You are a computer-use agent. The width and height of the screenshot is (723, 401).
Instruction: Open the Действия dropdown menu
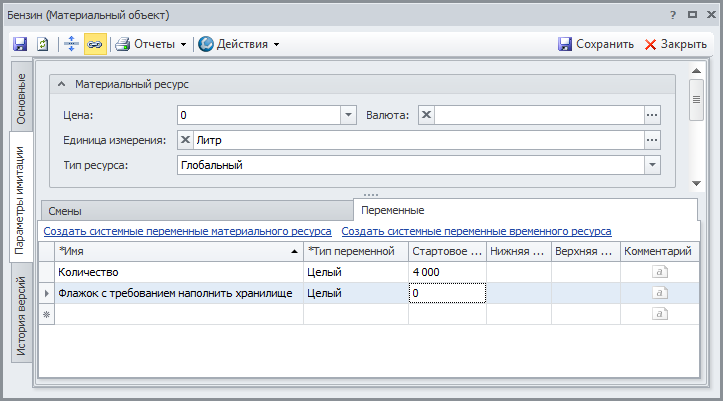click(x=239, y=44)
